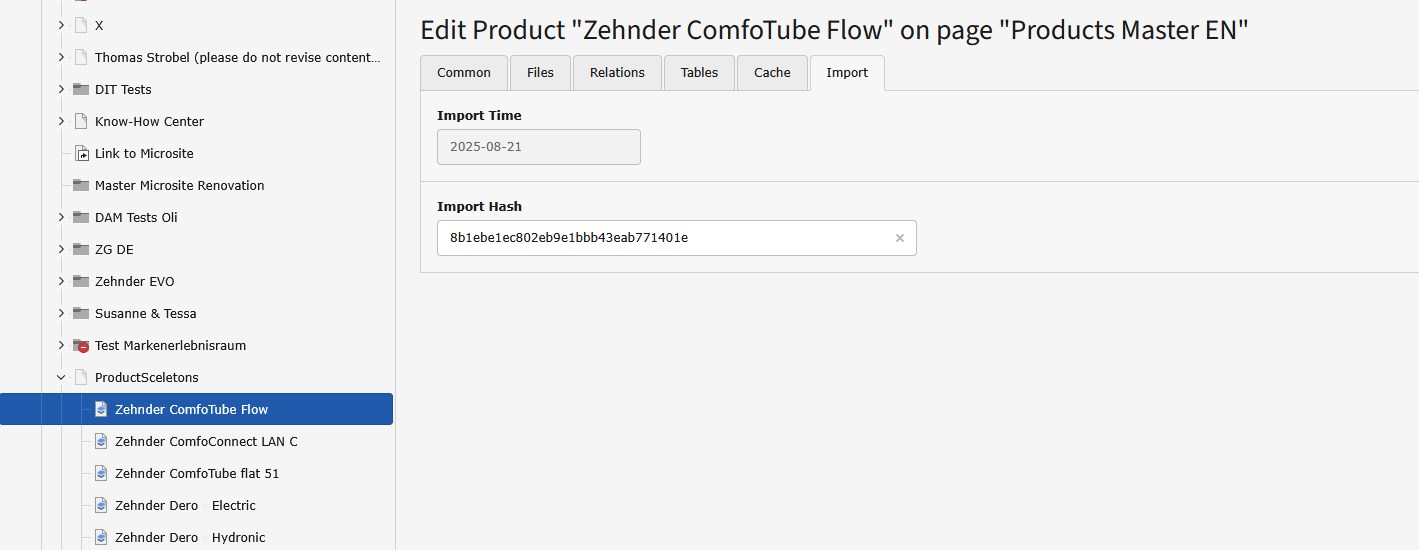Image resolution: width=1419 pixels, height=550 pixels.
Task: Click the Import Time date field
Action: click(538, 147)
